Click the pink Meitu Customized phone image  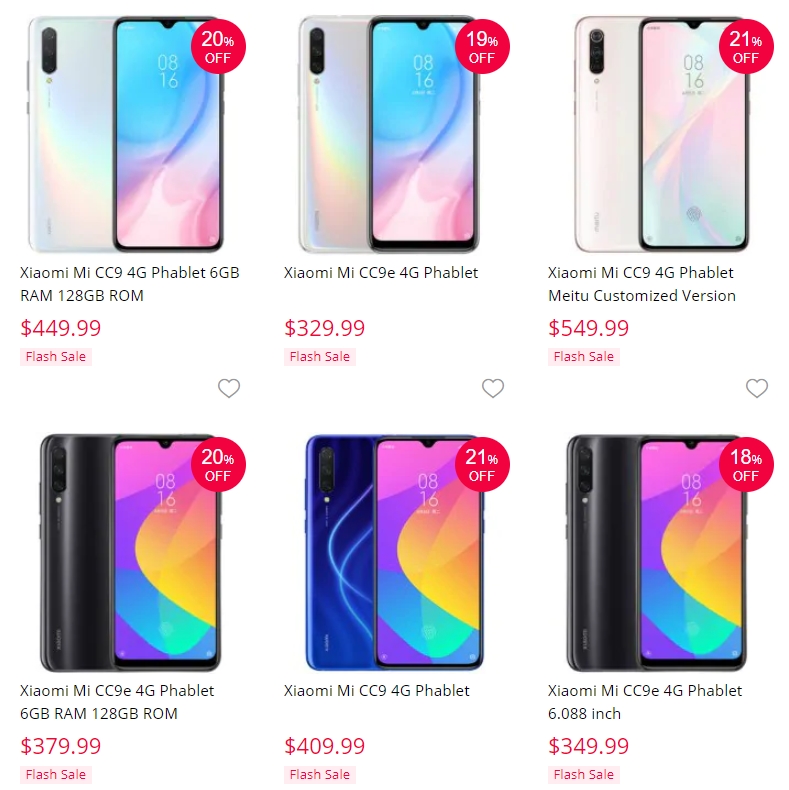662,134
